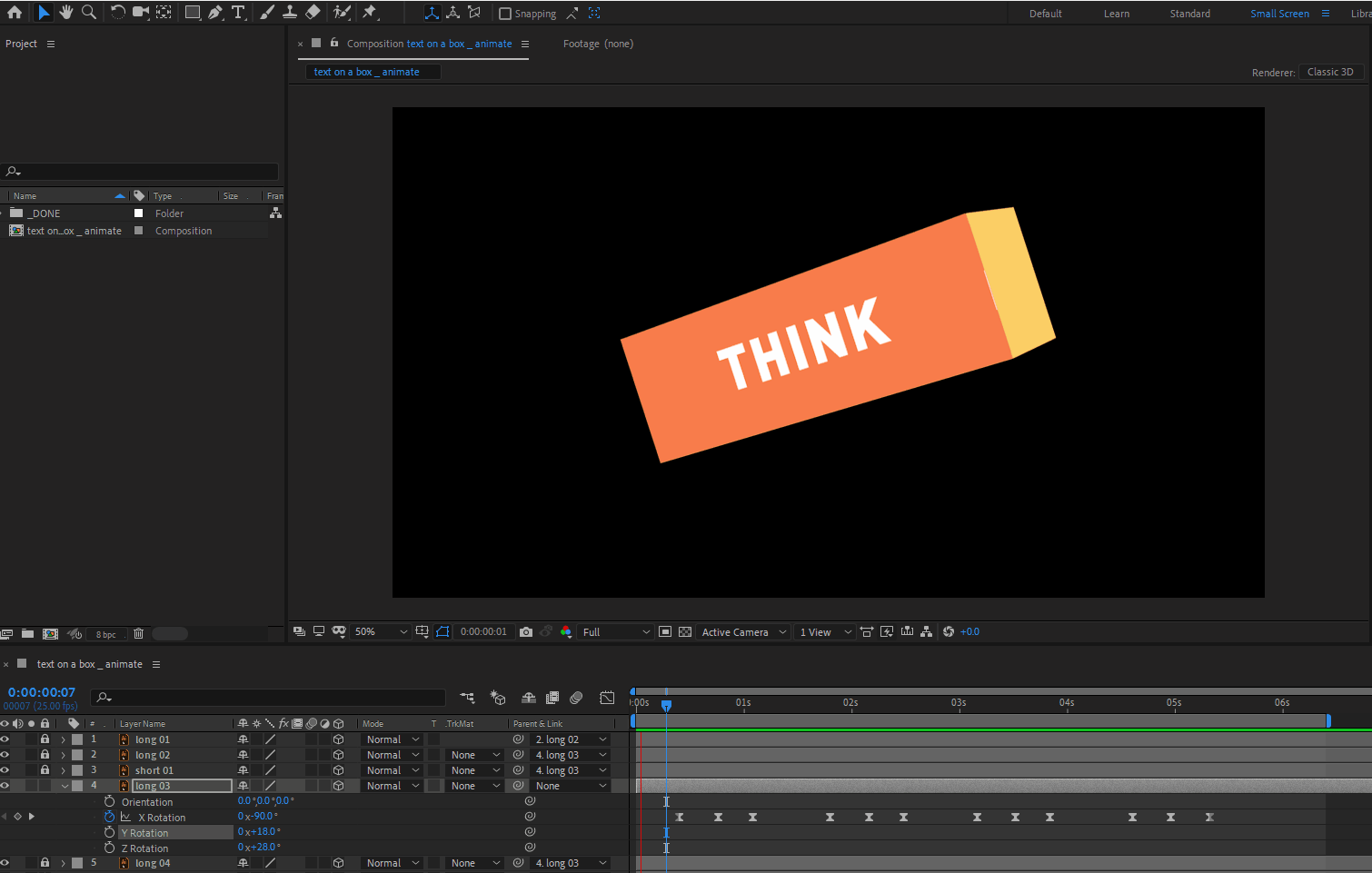1372x873 pixels.
Task: Open the 1 View layout dropdown
Action: click(x=825, y=631)
